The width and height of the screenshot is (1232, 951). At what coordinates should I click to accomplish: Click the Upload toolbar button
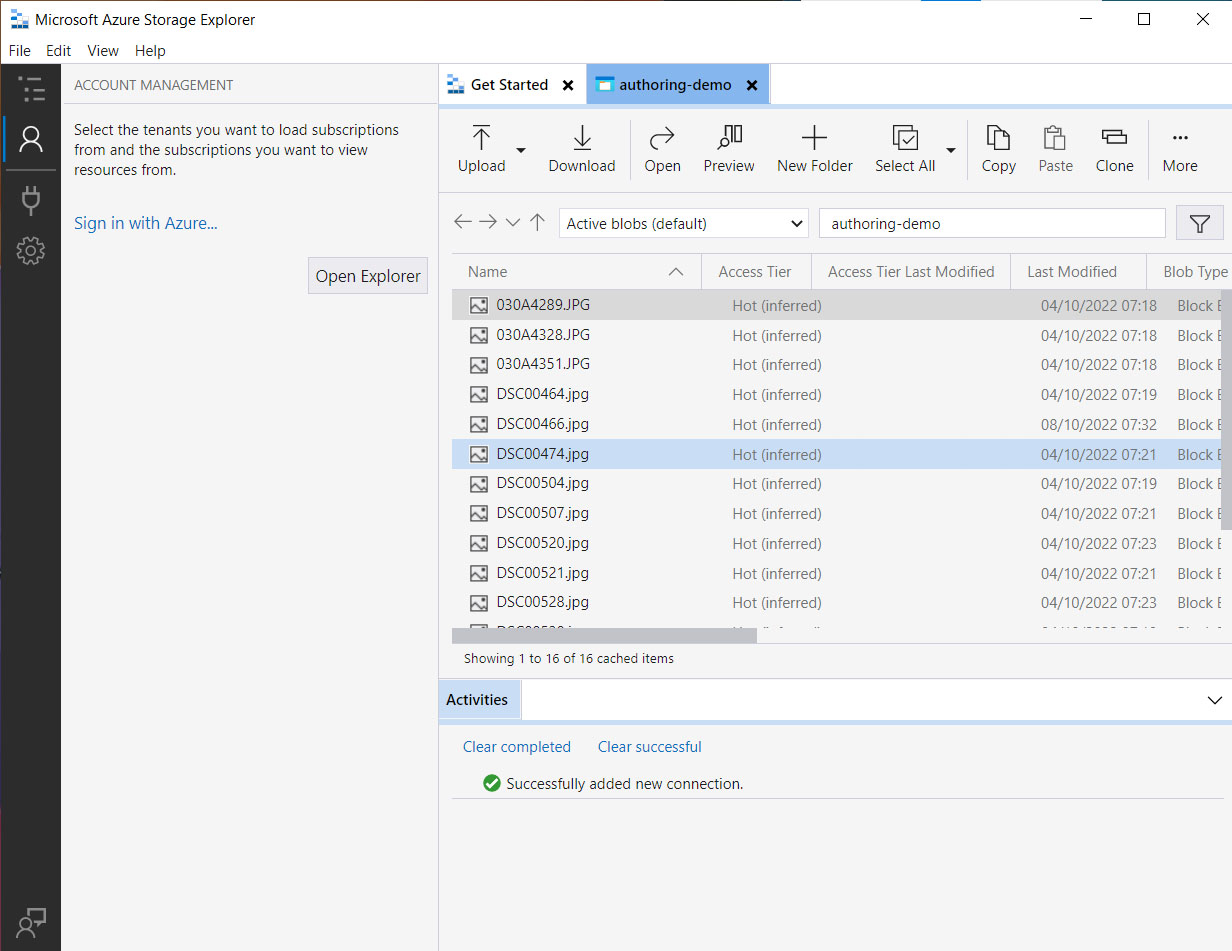click(x=481, y=150)
